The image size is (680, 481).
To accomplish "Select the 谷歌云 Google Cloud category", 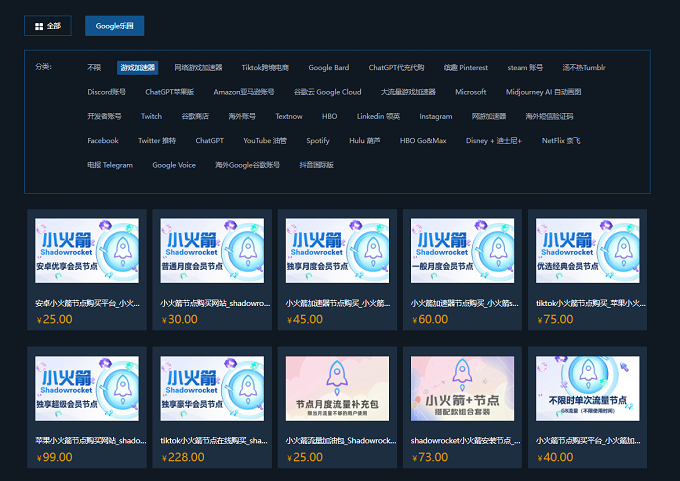I will coord(327,92).
